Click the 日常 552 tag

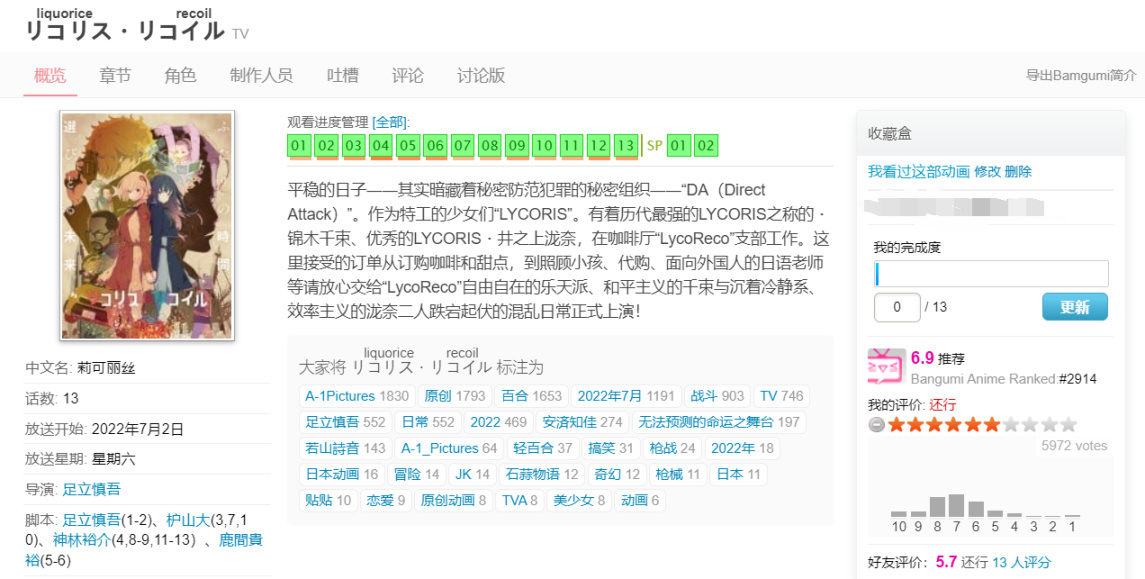tap(428, 422)
